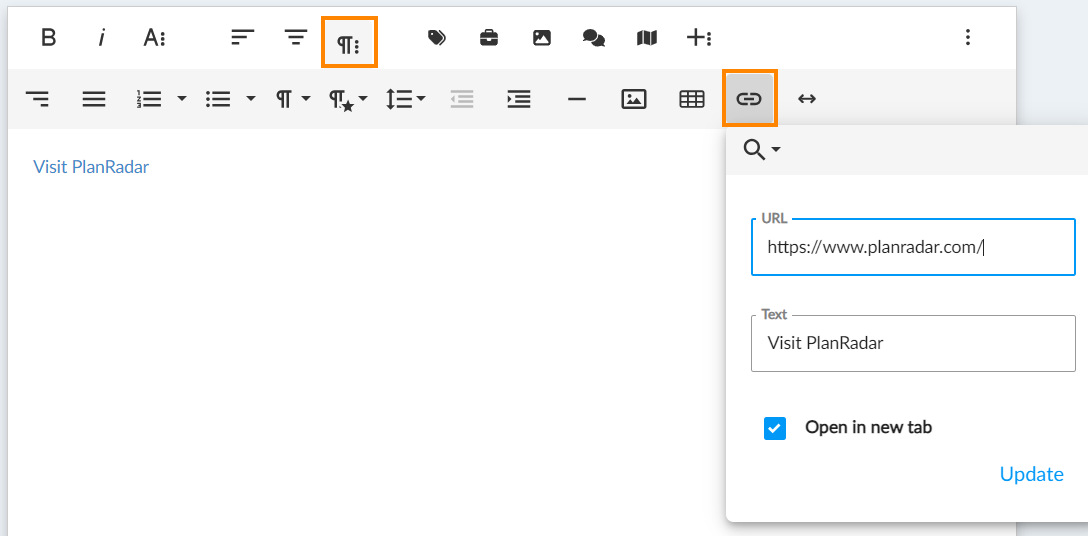
Task: Expand the unordered list dropdown arrow
Action: 251,99
